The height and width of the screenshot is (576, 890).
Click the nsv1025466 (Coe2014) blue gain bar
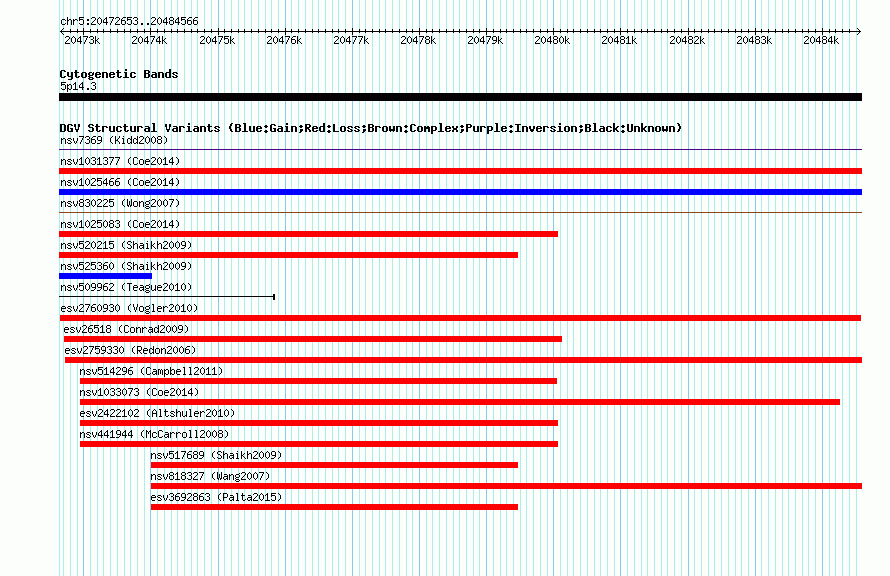[x=460, y=192]
